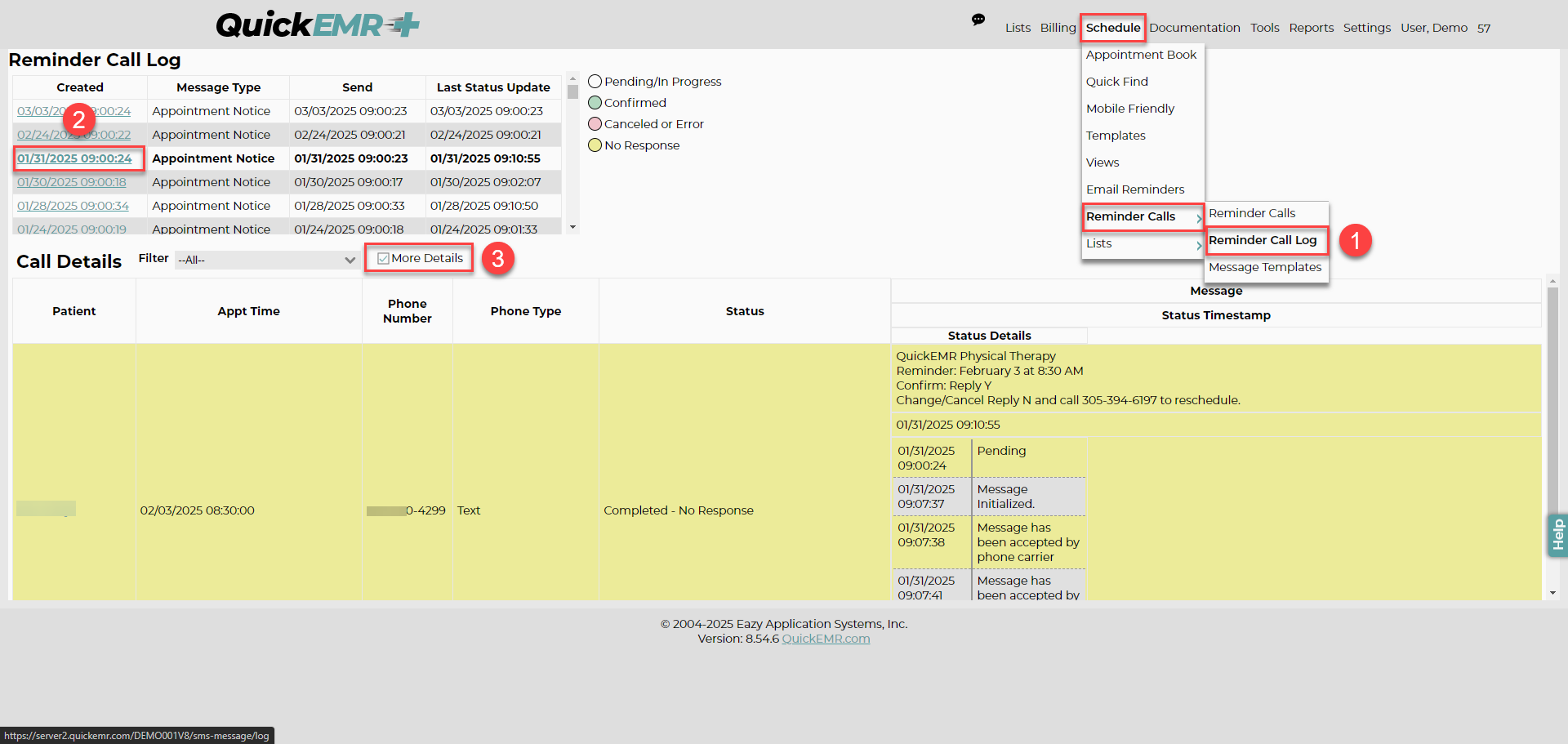Choose Appointment Book from Schedule menu
The width and height of the screenshot is (1568, 744).
point(1143,55)
